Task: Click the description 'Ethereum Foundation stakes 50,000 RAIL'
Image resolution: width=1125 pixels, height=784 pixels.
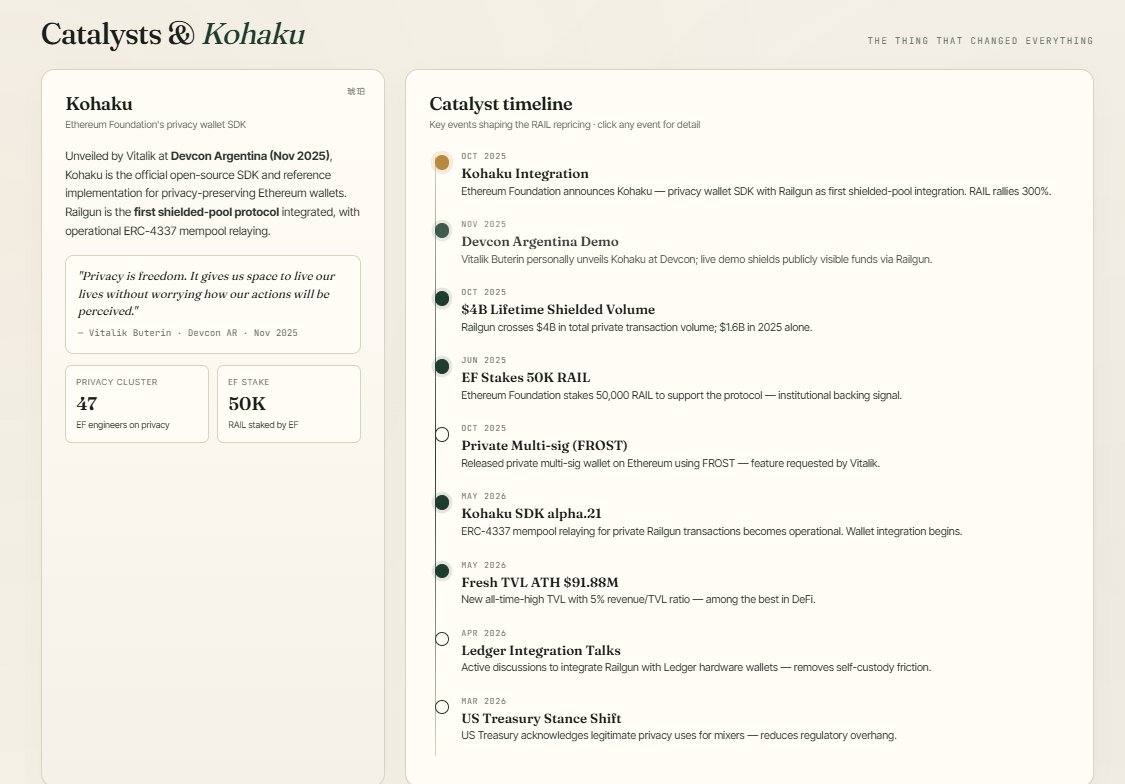Action: pos(682,396)
